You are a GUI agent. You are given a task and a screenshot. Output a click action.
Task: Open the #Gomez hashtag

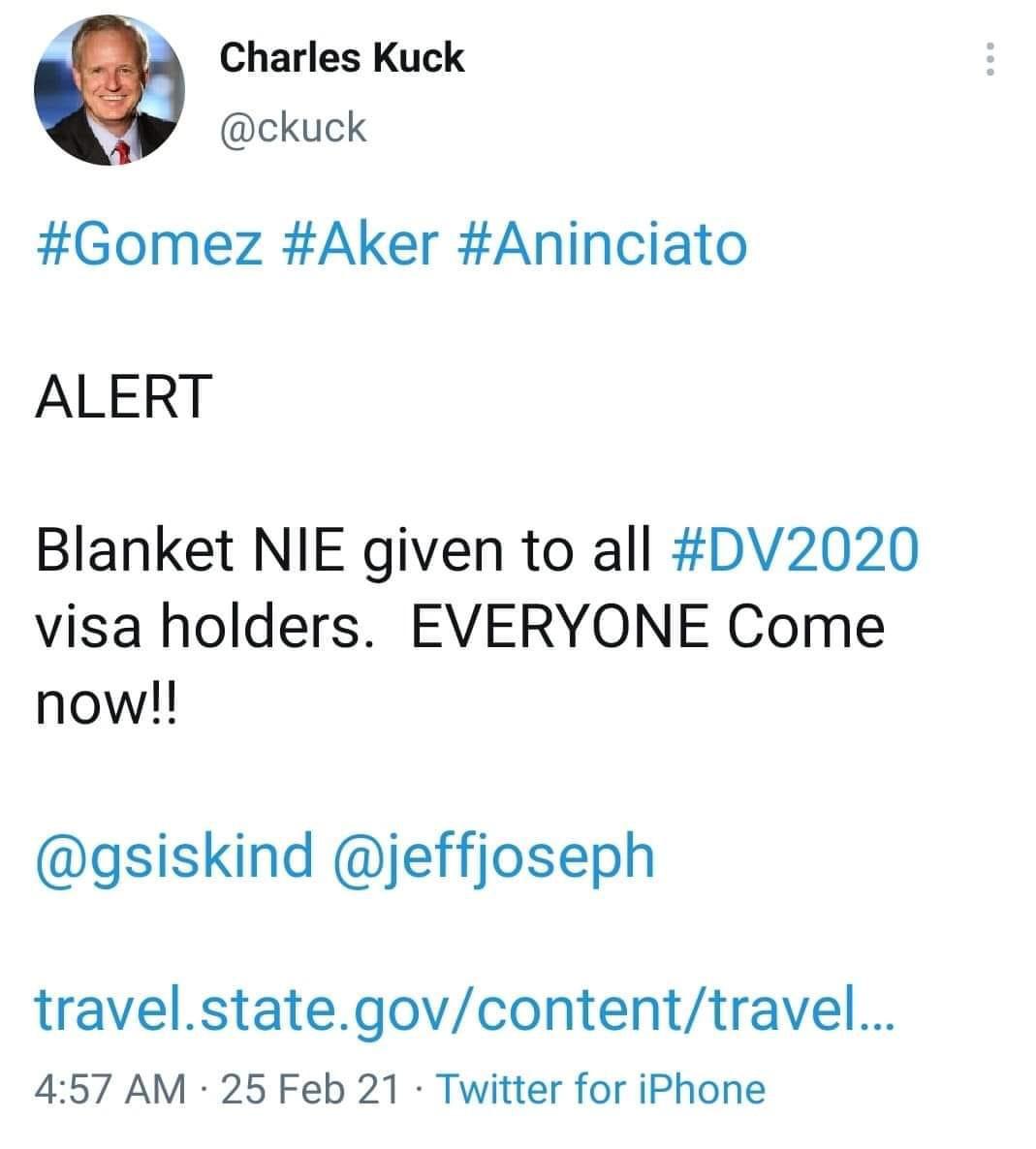tap(149, 244)
